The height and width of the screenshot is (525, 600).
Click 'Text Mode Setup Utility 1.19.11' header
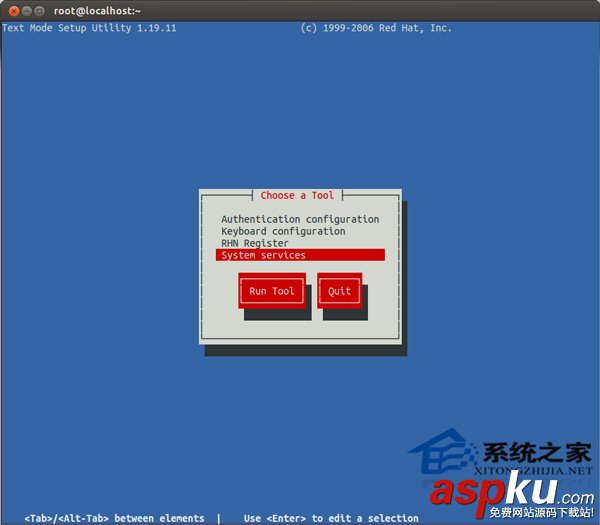[x=89, y=28]
